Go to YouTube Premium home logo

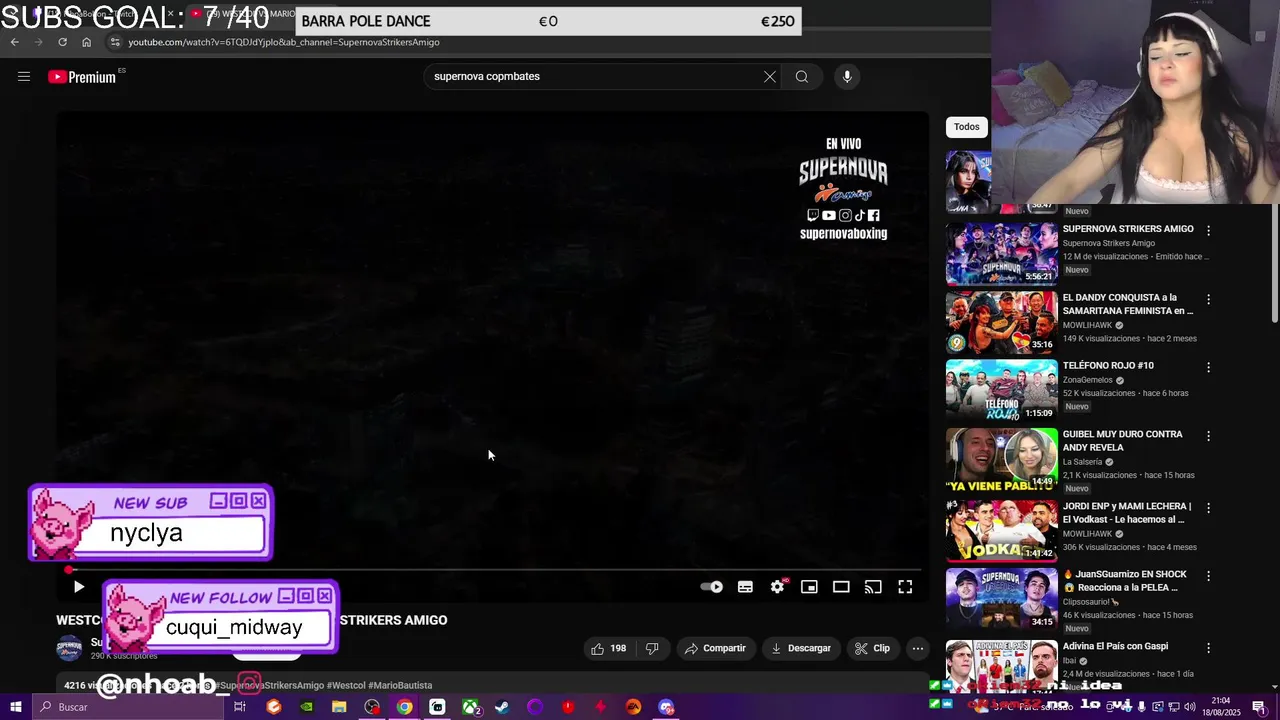82,77
